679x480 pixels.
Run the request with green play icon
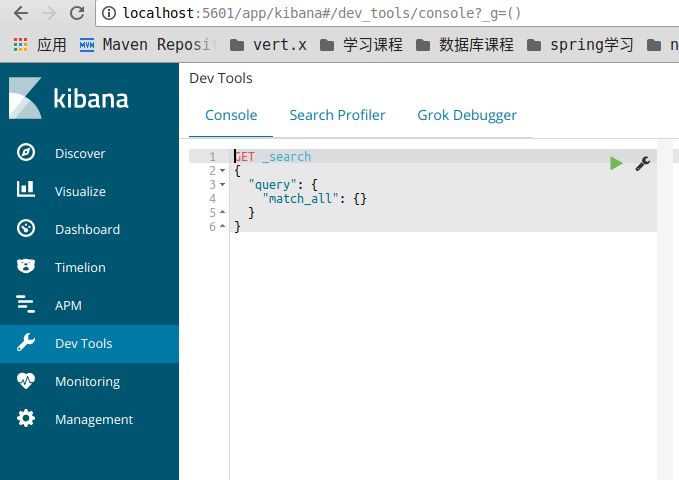616,163
